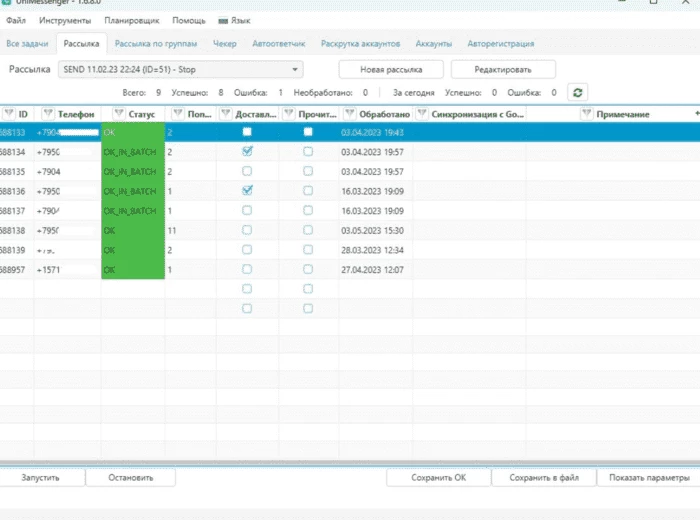Switch to the Все задачи tab

tap(27, 44)
